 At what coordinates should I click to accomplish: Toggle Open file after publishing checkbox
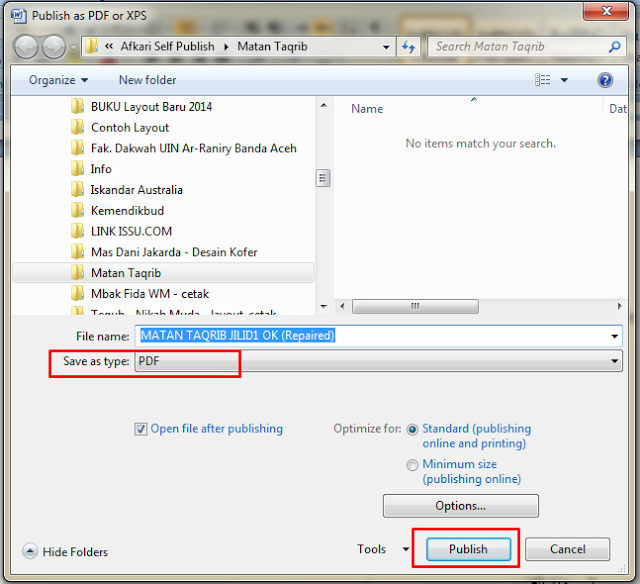(141, 429)
